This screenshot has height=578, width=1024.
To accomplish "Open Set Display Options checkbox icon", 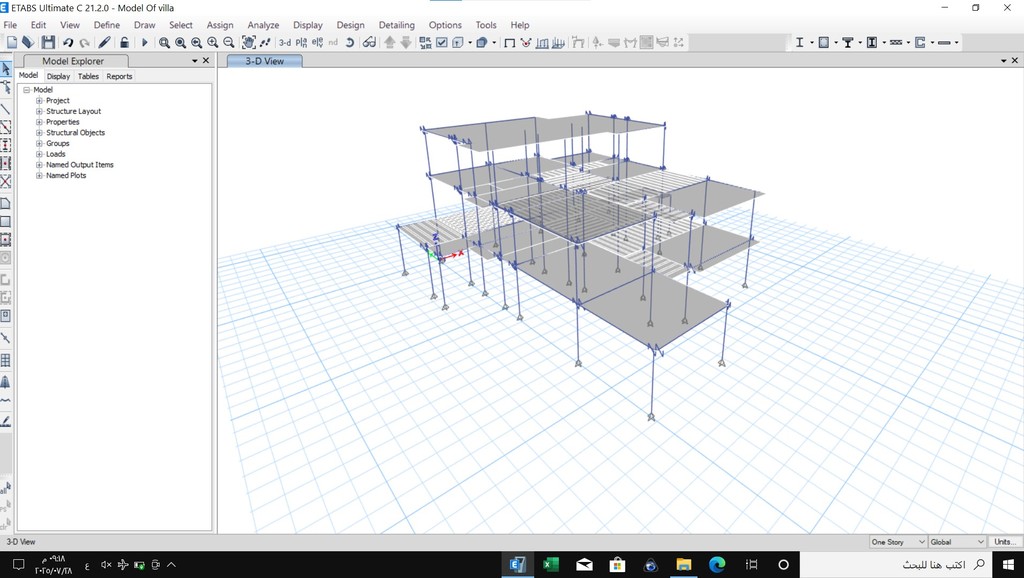I will (x=441, y=43).
